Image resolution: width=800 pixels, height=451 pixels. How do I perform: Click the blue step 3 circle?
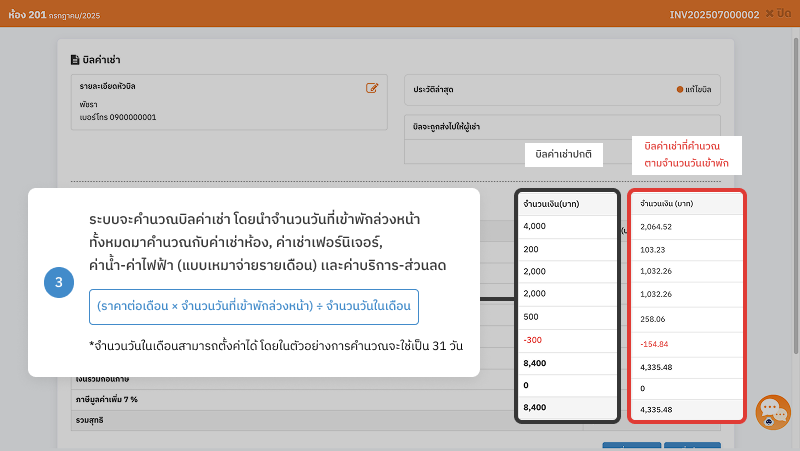click(59, 283)
